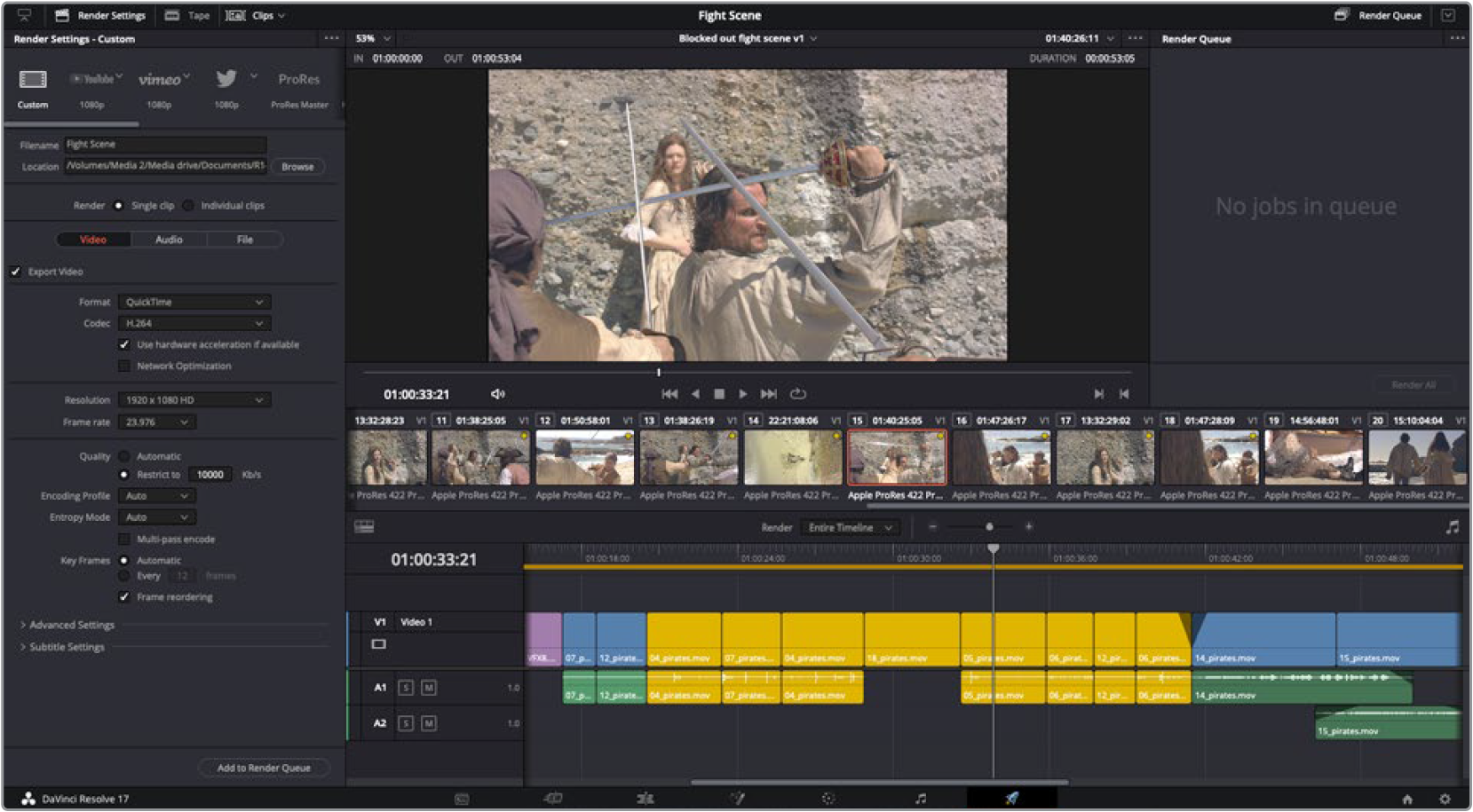The height and width of the screenshot is (812, 1473).
Task: Switch to the Edit page icon
Action: (645, 799)
